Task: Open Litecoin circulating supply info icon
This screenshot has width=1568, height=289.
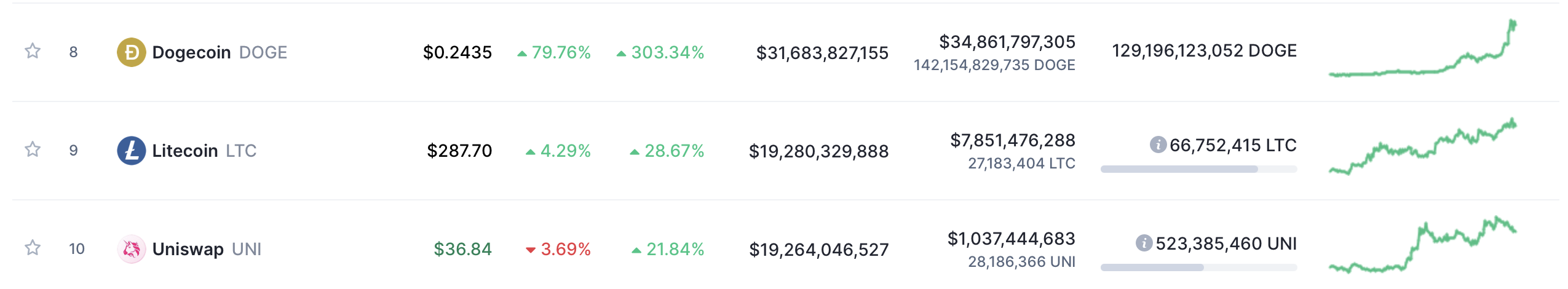Action: [1158, 145]
